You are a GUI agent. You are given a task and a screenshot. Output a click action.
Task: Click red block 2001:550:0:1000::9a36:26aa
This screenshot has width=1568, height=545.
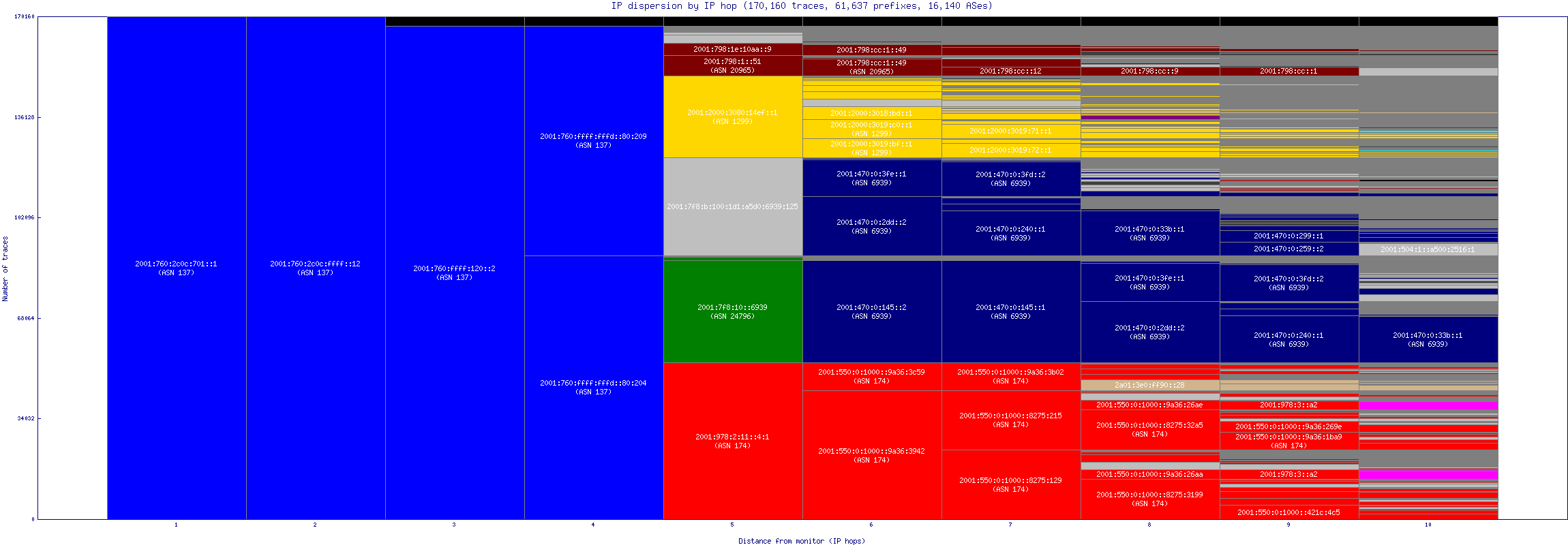tap(1150, 474)
